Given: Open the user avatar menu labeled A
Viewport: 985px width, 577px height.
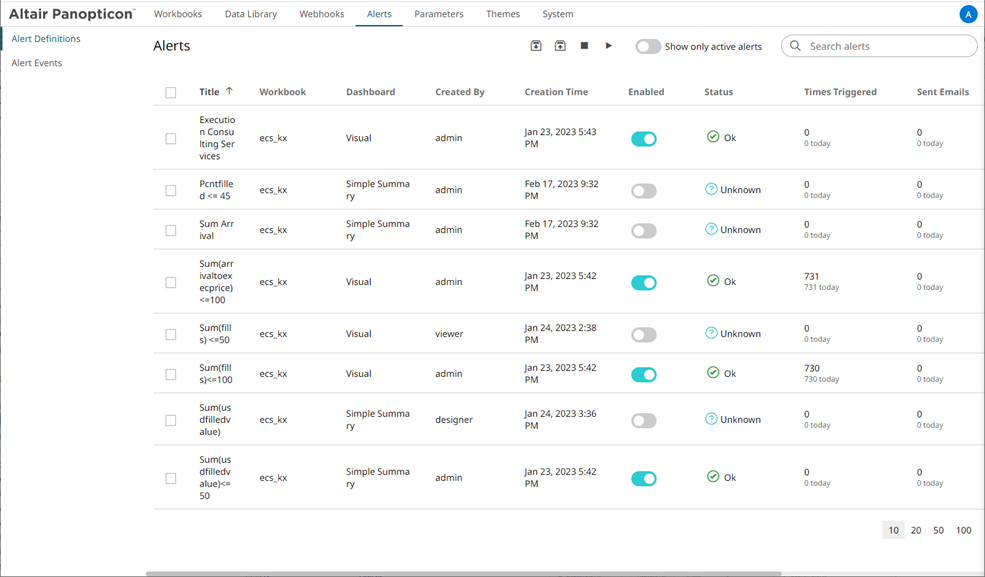Looking at the screenshot, I should tap(968, 14).
